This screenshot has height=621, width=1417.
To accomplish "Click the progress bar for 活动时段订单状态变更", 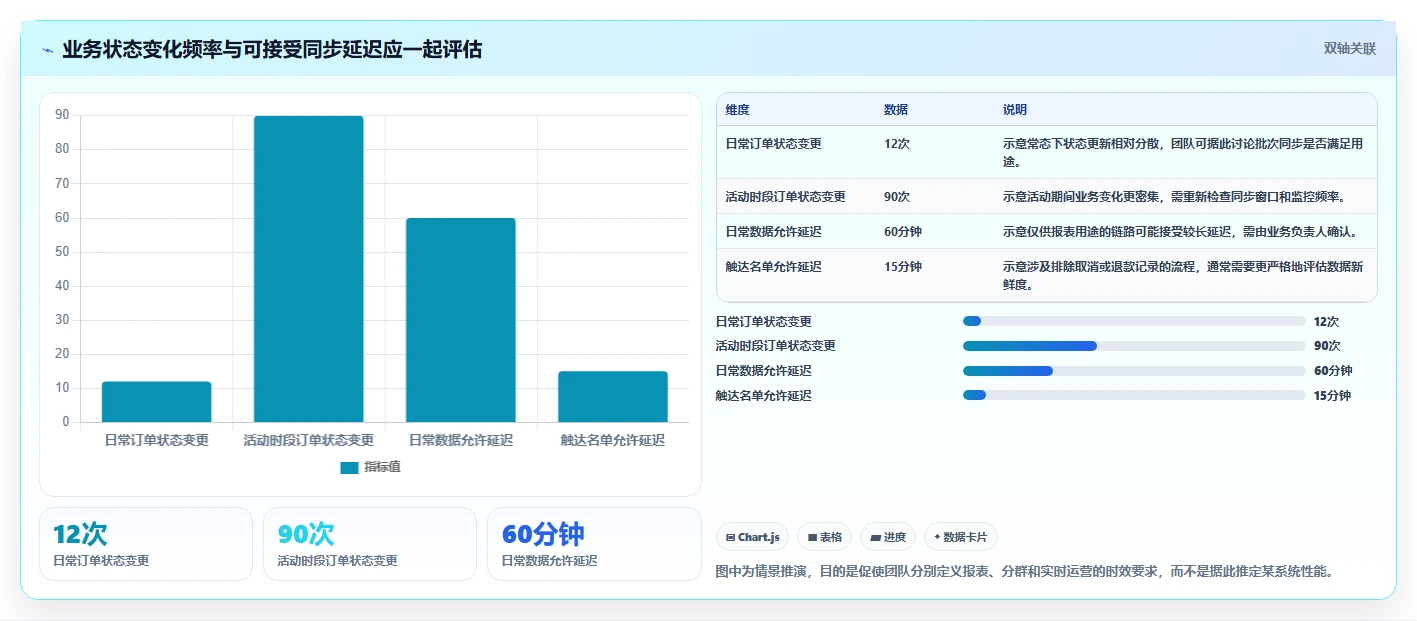I will 1134,346.
